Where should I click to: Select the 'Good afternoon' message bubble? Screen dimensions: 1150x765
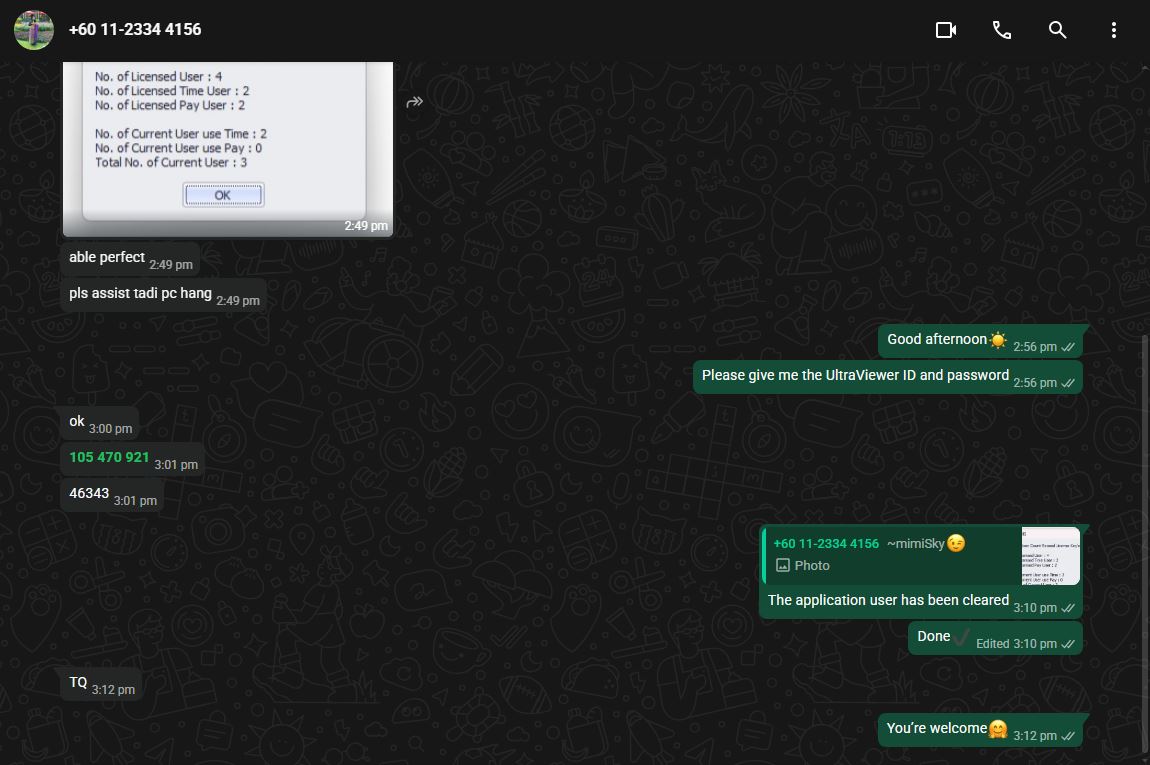[980, 341]
